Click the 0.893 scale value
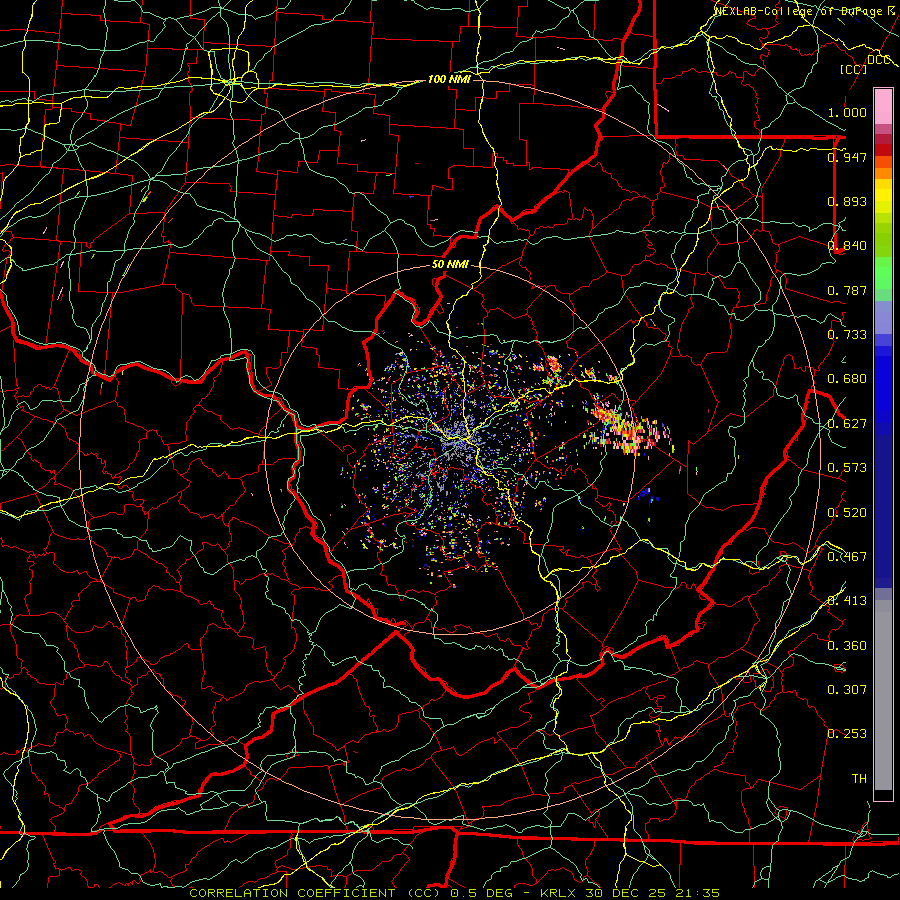This screenshot has height=900, width=900. [x=847, y=201]
